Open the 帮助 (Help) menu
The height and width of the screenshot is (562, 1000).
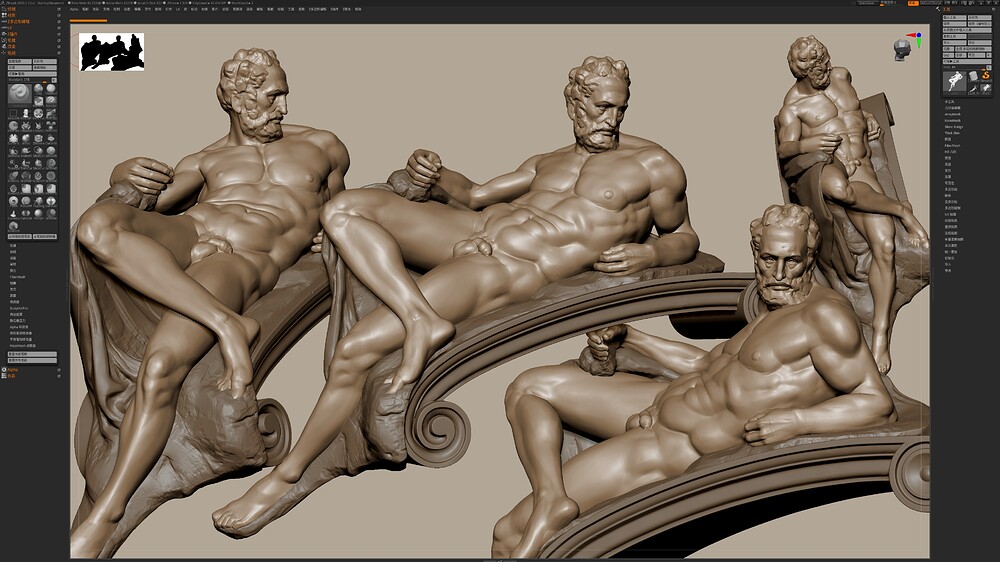tap(358, 10)
